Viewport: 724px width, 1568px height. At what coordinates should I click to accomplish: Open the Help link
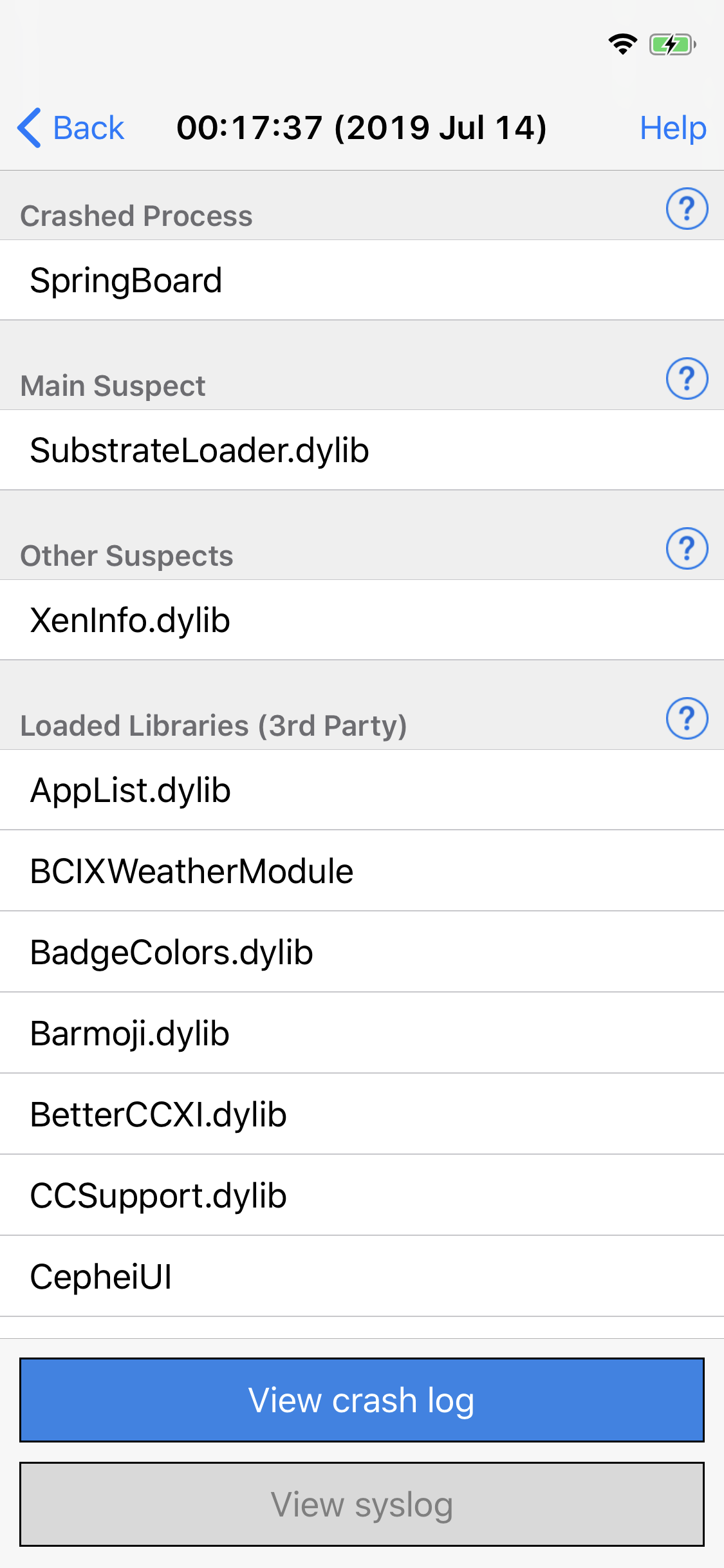click(673, 127)
